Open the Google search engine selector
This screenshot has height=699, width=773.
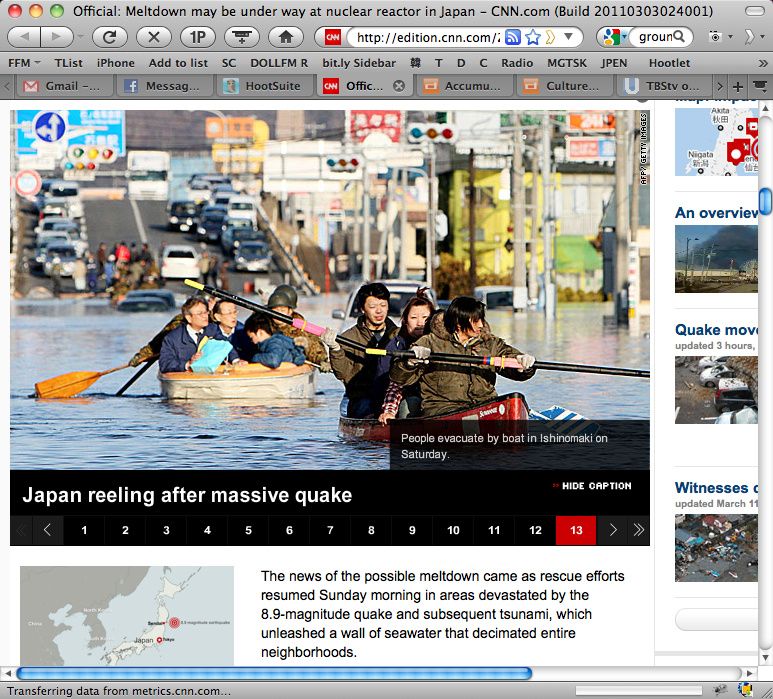pyautogui.click(x=613, y=37)
